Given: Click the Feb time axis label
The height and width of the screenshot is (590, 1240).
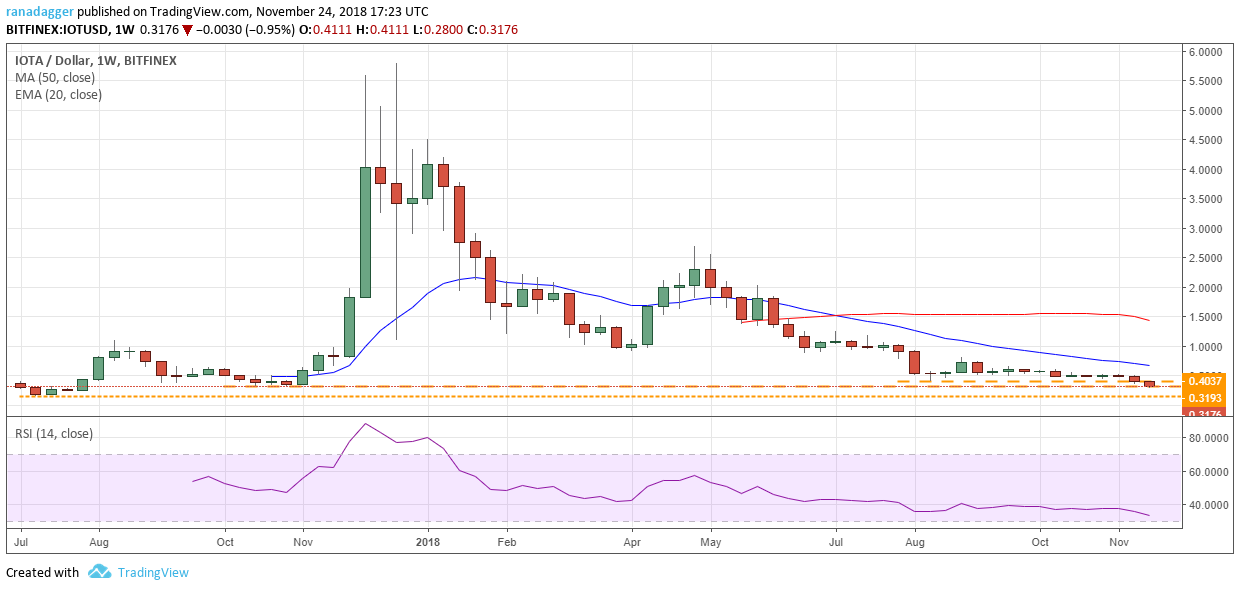Looking at the screenshot, I should 506,541.
